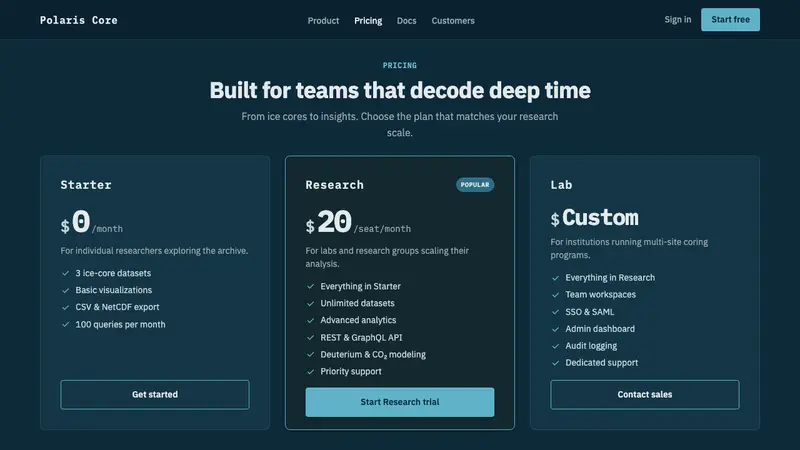
Task: Click the 'Admin dashboard' feature text
Action: 600,329
